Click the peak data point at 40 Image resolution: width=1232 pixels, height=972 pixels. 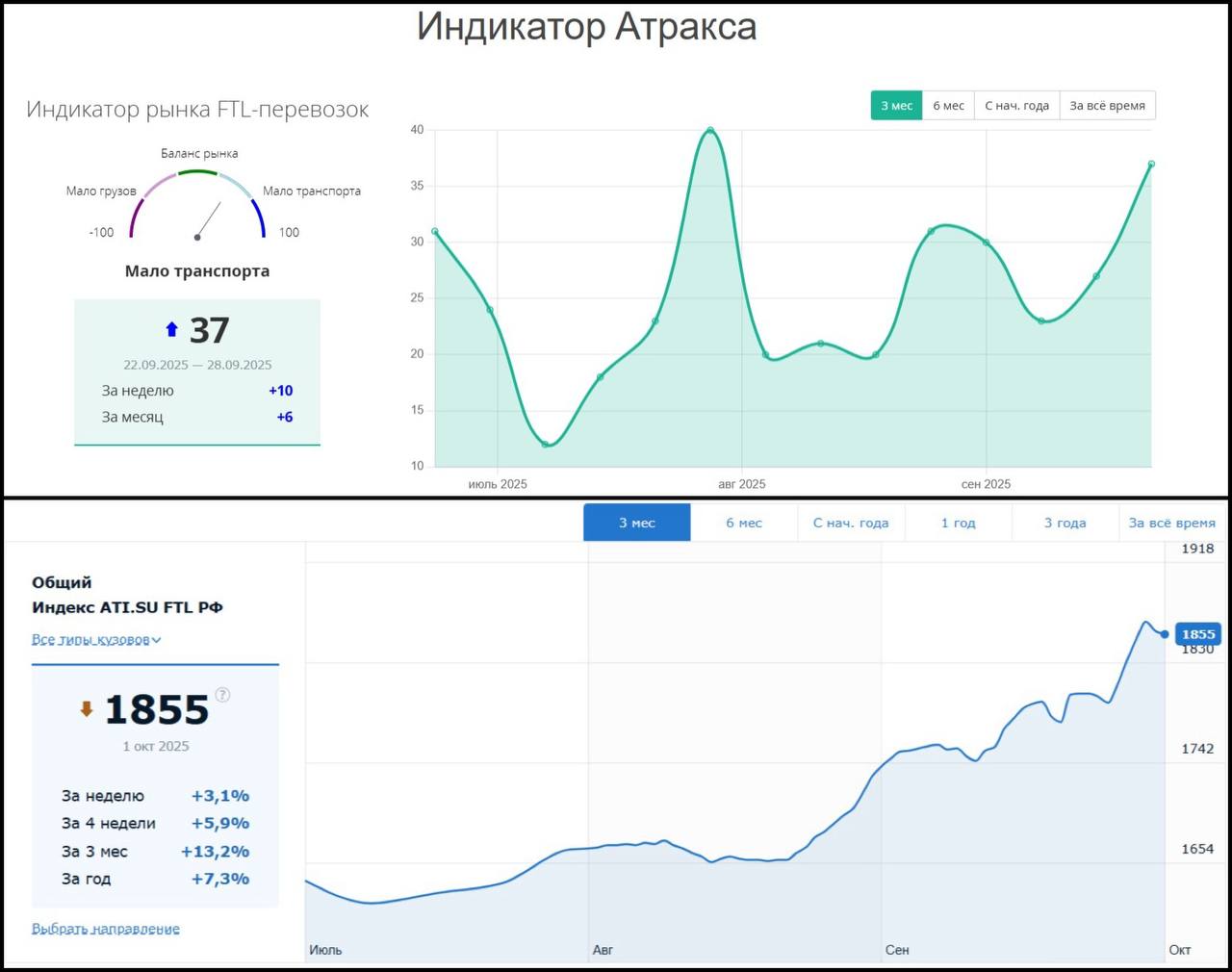click(710, 130)
